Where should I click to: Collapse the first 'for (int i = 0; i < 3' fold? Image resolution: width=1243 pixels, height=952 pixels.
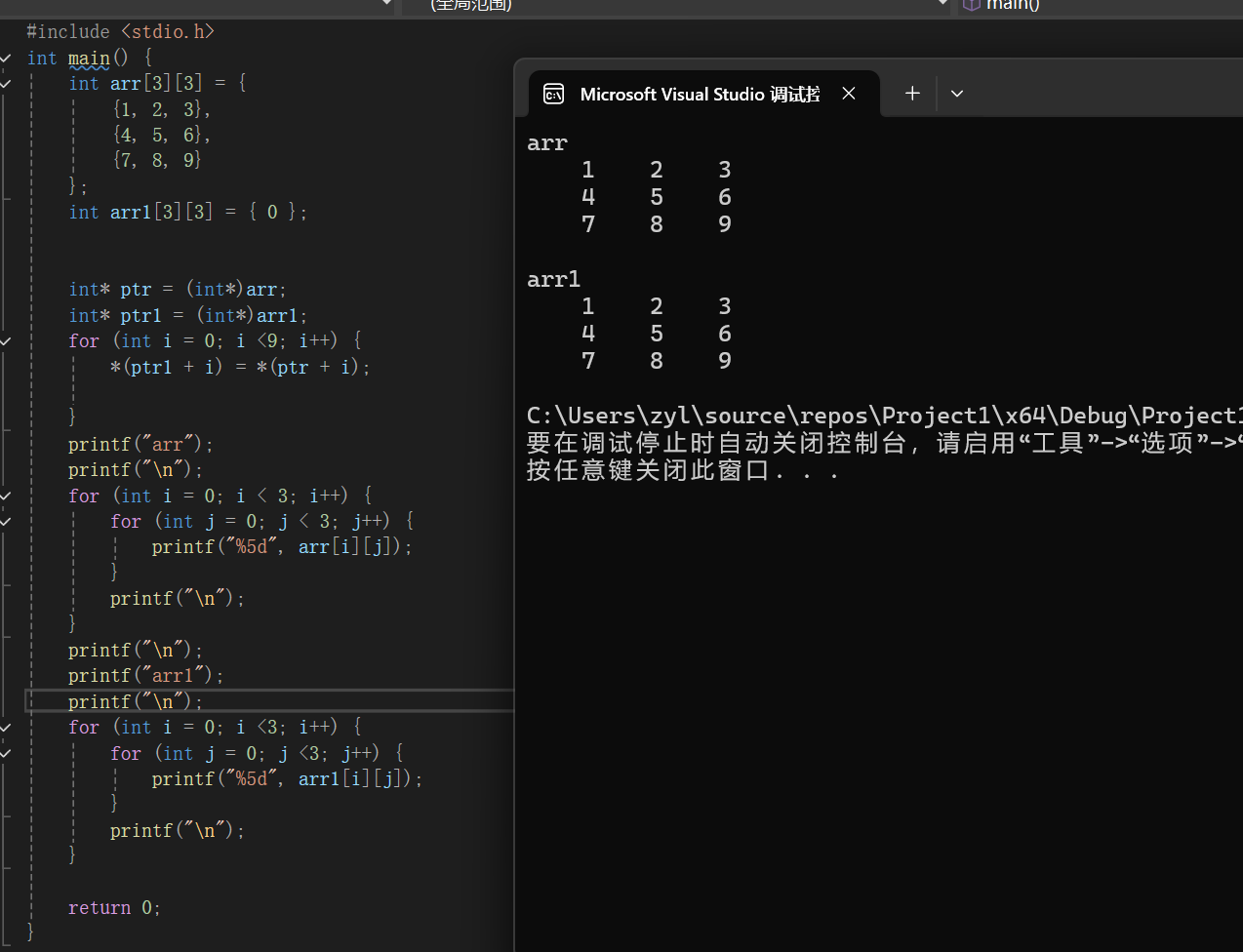pos(6,496)
